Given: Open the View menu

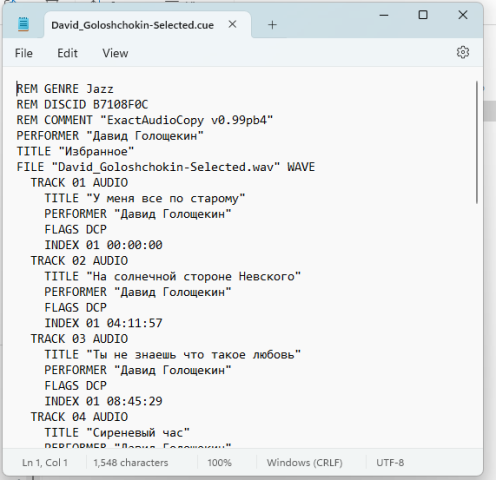Looking at the screenshot, I should tap(115, 53).
